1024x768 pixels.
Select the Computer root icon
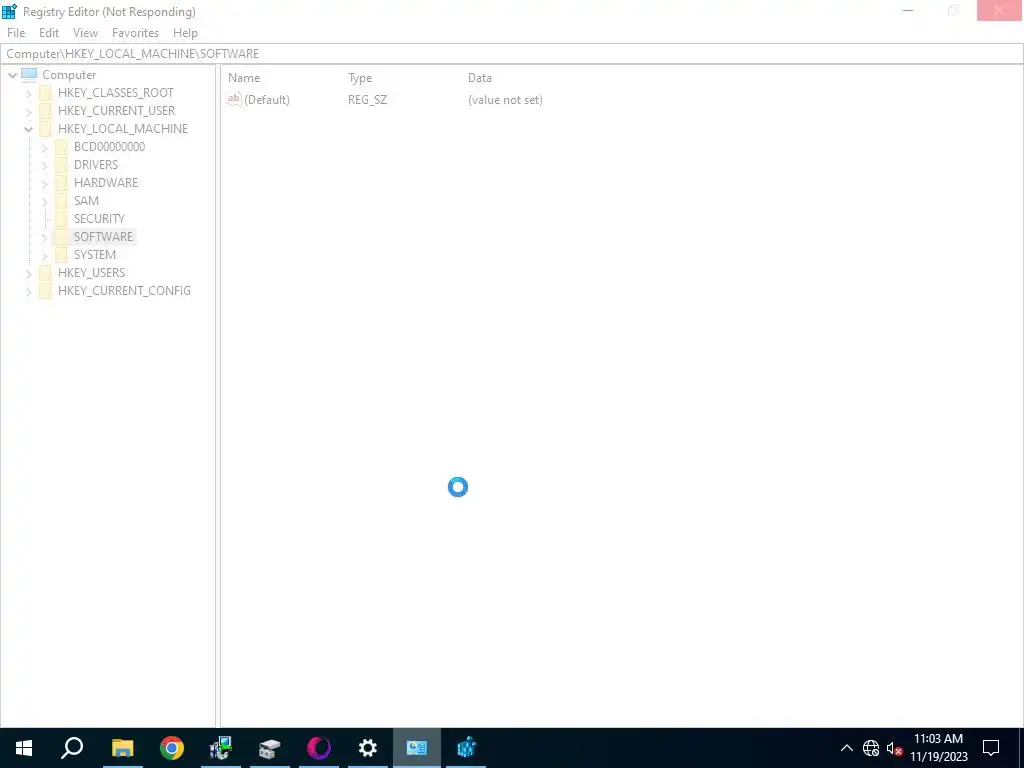[29, 74]
